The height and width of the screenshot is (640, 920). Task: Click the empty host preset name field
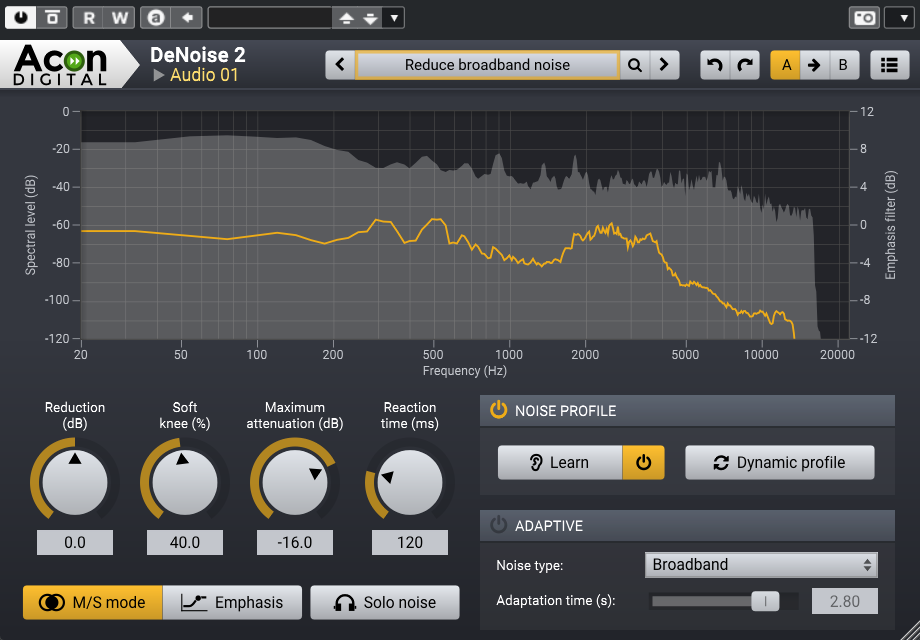[270, 18]
